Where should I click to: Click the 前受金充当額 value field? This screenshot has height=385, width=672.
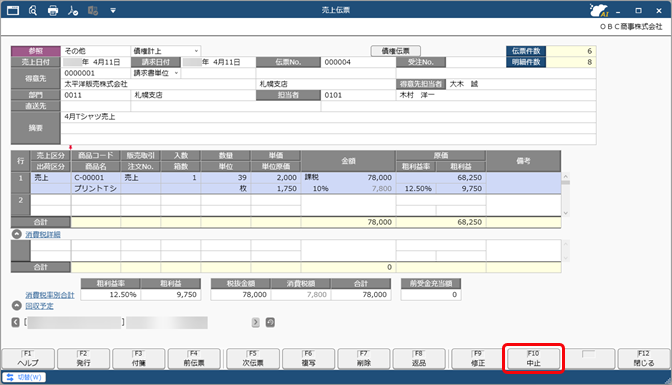pyautogui.click(x=431, y=295)
